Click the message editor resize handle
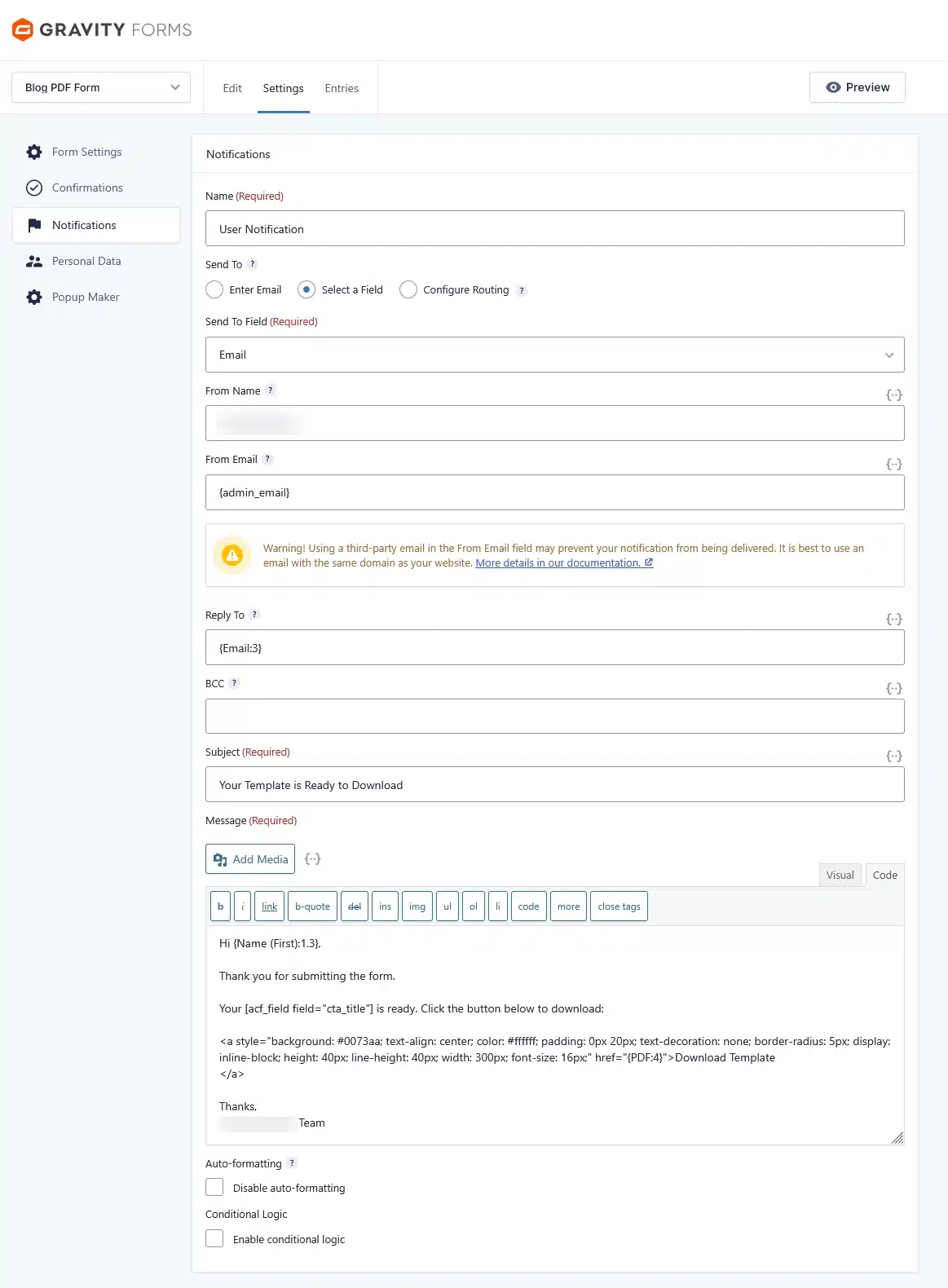The width and height of the screenshot is (948, 1288). (x=897, y=1137)
